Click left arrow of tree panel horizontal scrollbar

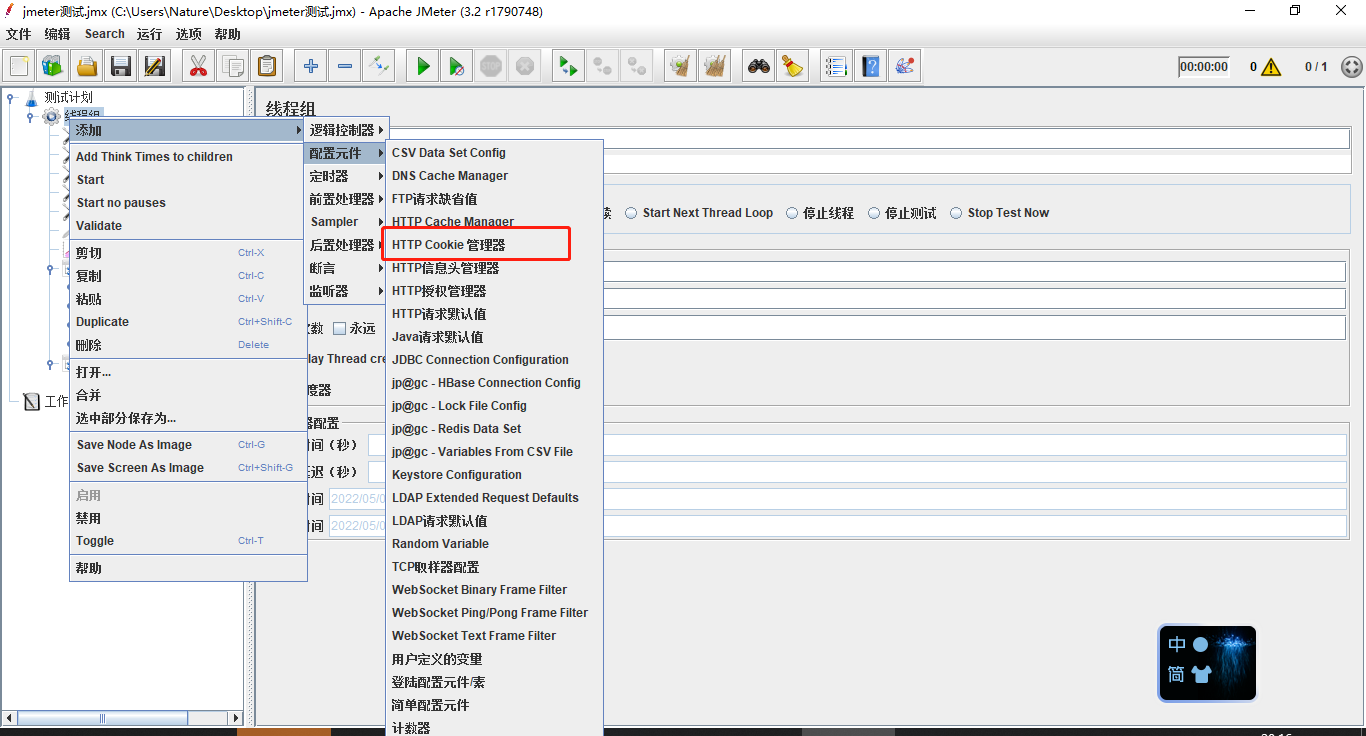(x=11, y=717)
